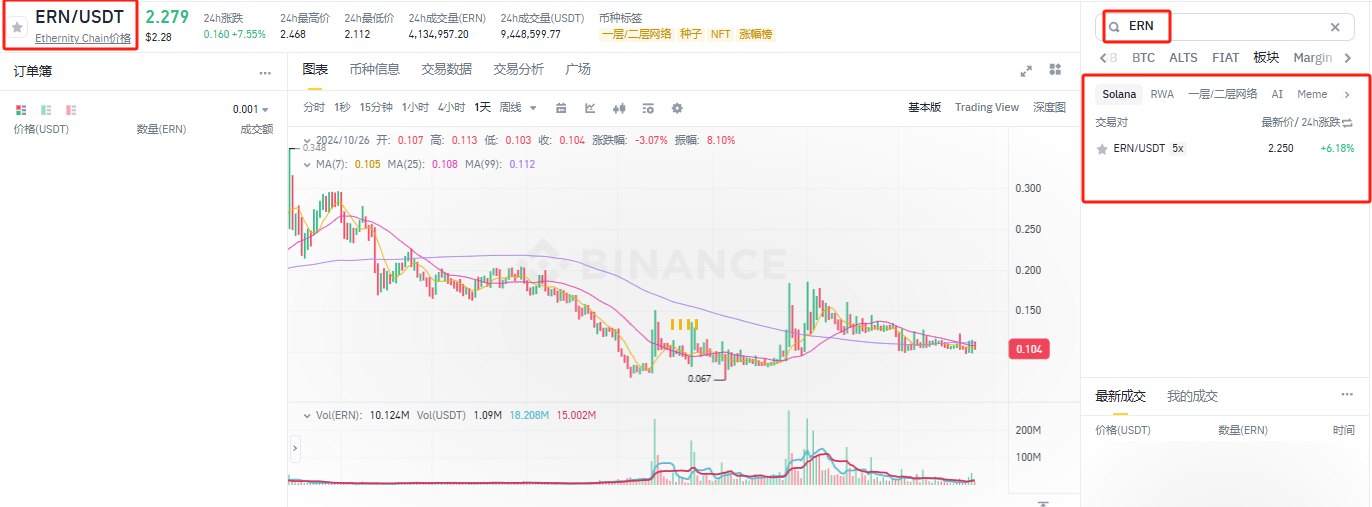Switch the chart to Trading View mode
The height and width of the screenshot is (507, 1372).
click(x=986, y=107)
